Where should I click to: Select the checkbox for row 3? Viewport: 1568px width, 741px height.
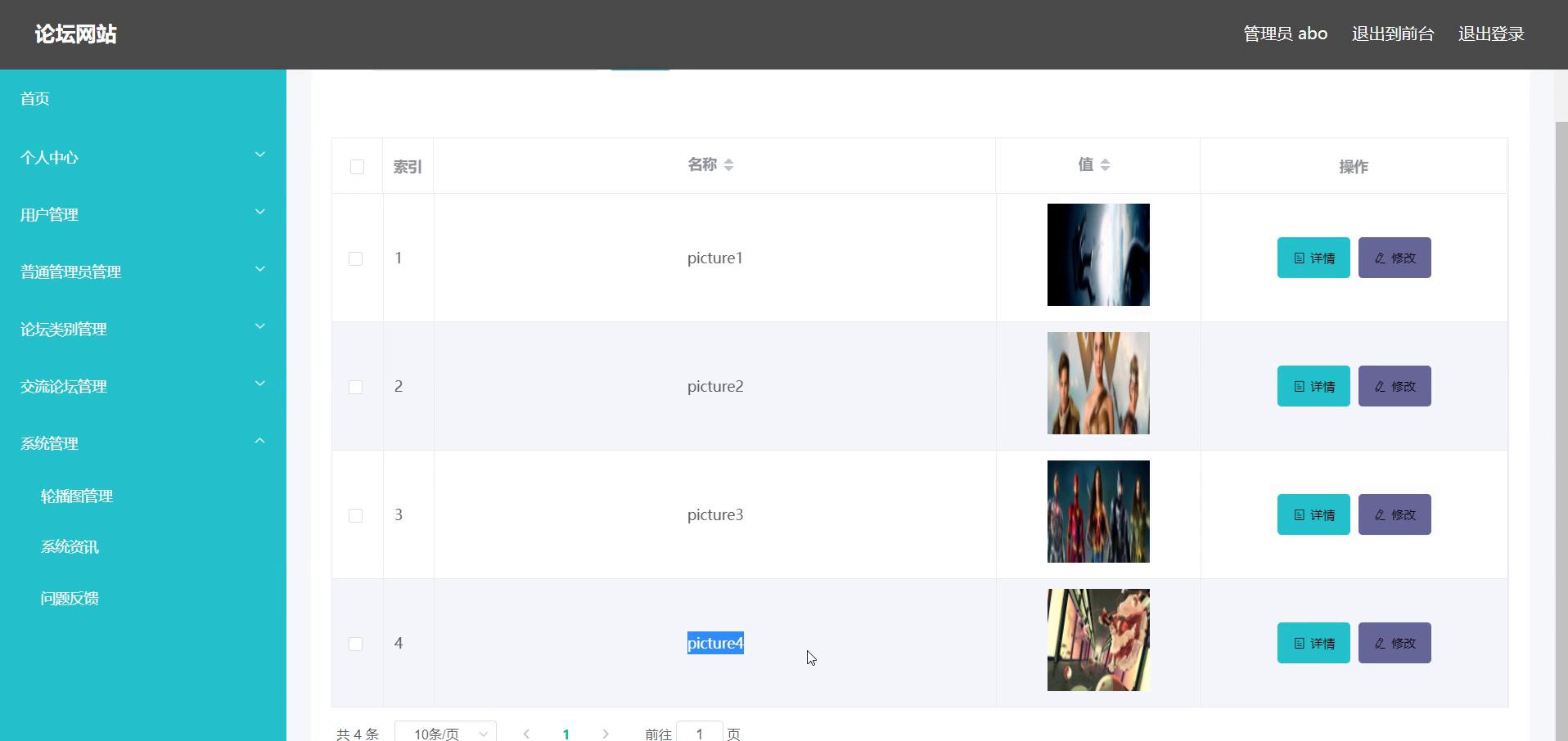[356, 516]
